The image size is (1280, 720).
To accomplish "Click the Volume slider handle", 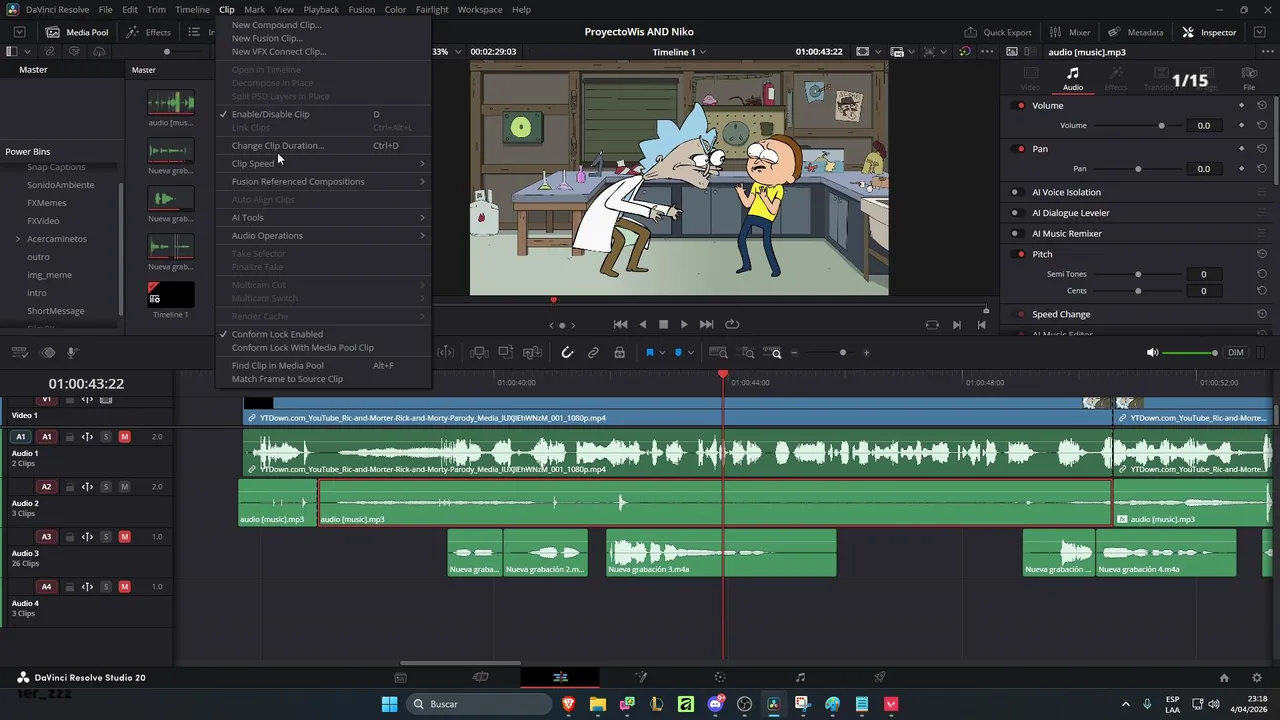I will tap(1161, 125).
